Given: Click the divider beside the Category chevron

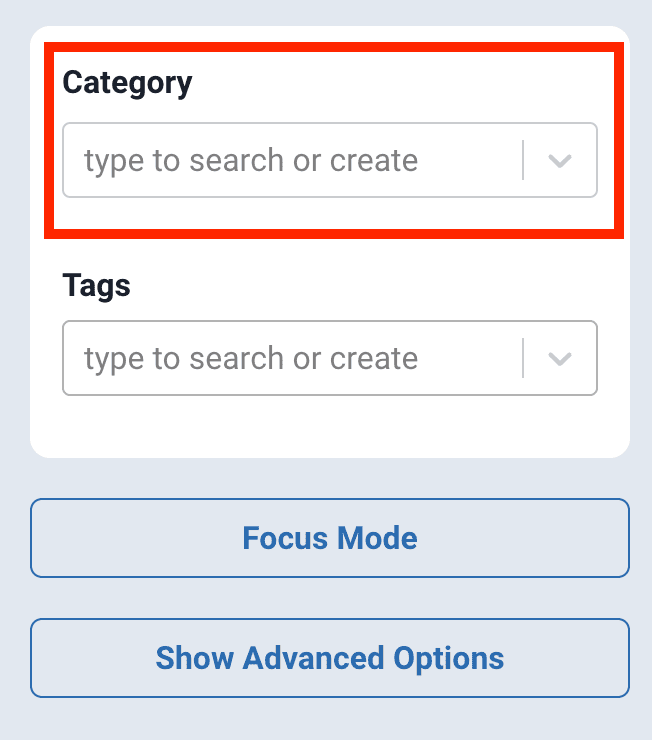Looking at the screenshot, I should (x=523, y=160).
